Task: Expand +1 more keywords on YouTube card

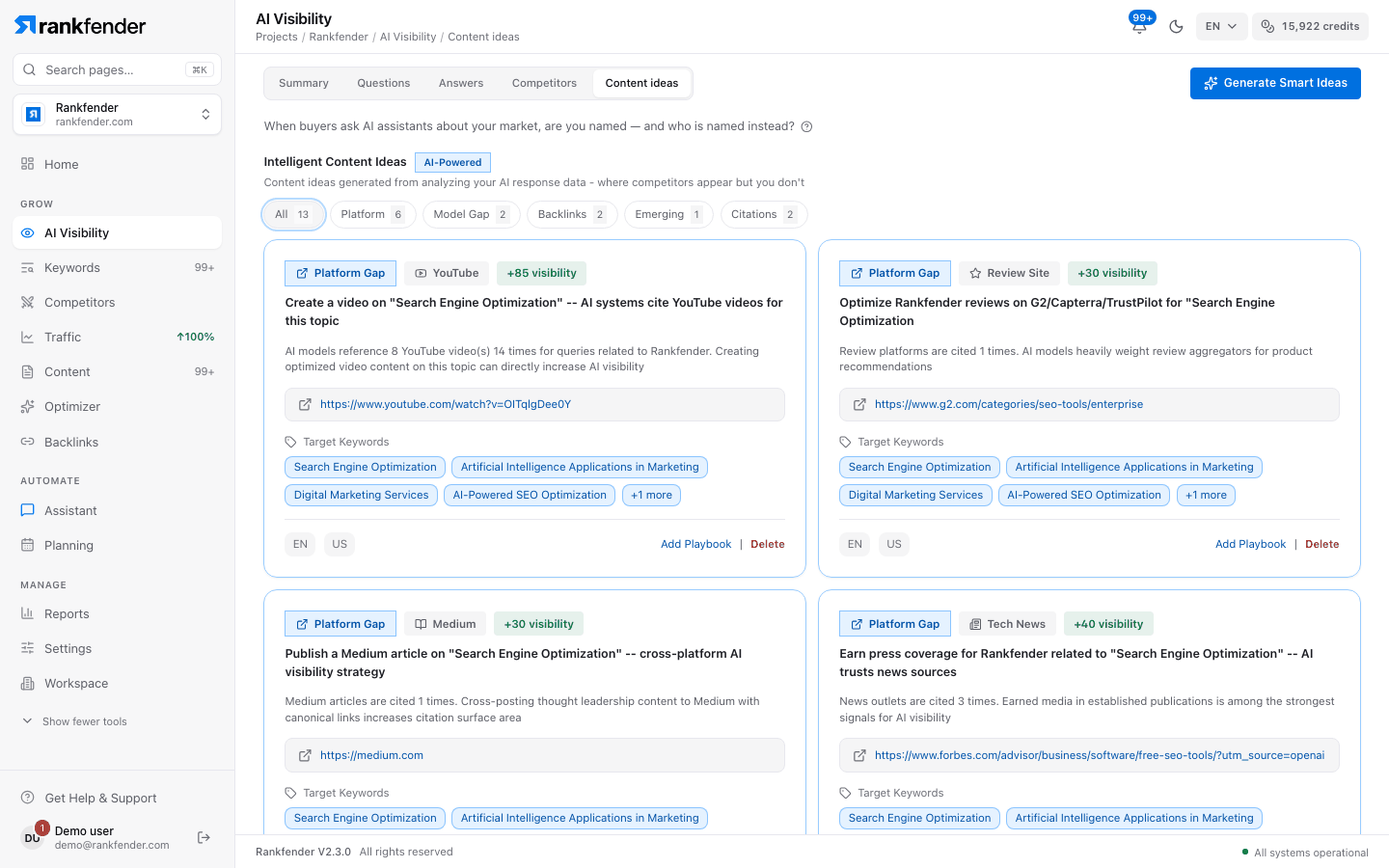Action: (651, 496)
